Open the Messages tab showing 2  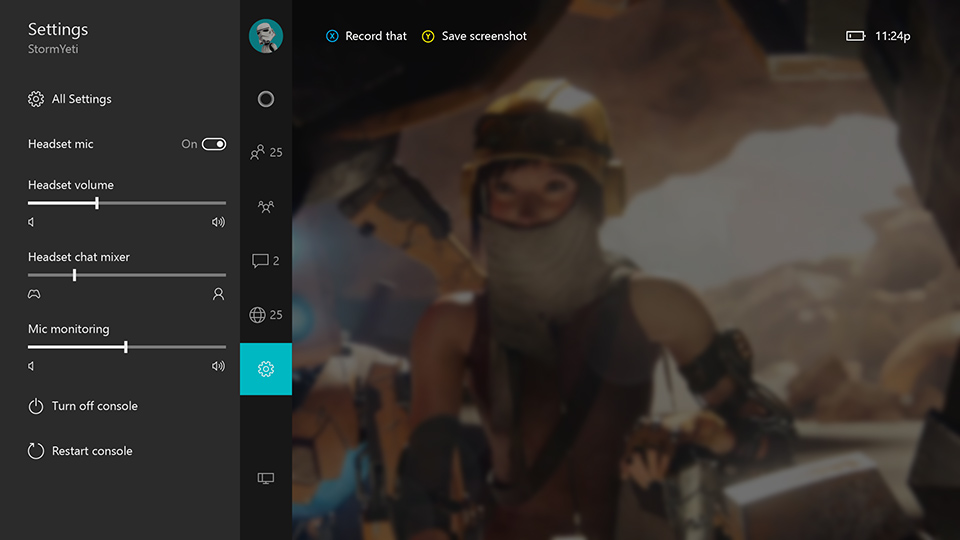[x=266, y=261]
